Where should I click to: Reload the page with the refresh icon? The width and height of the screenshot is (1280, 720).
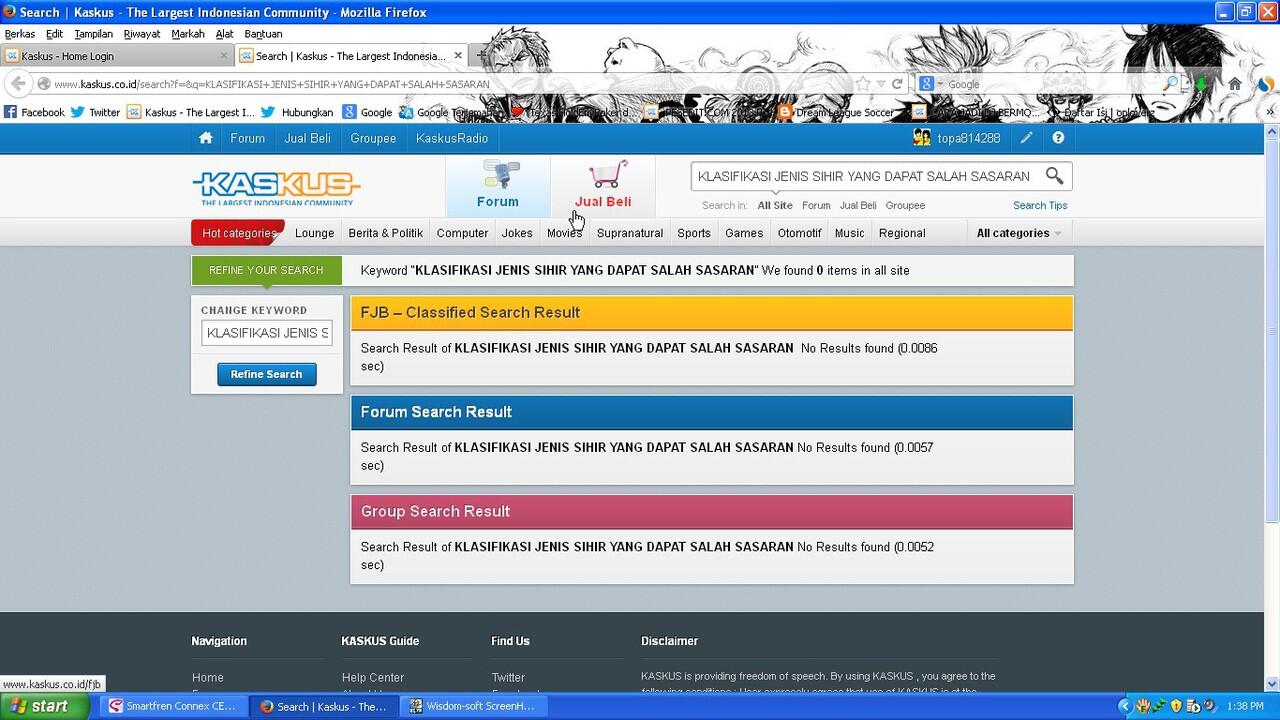(897, 84)
